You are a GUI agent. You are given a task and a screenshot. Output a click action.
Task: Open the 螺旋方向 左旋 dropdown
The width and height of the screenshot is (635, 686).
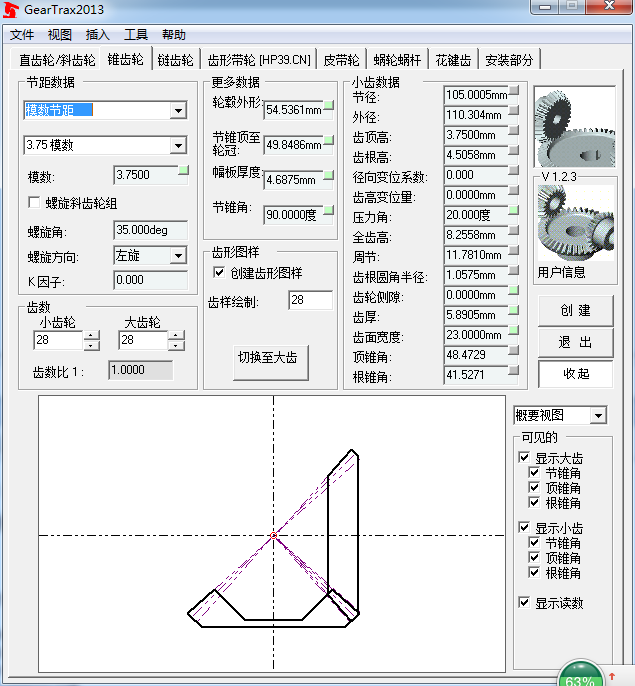178,256
